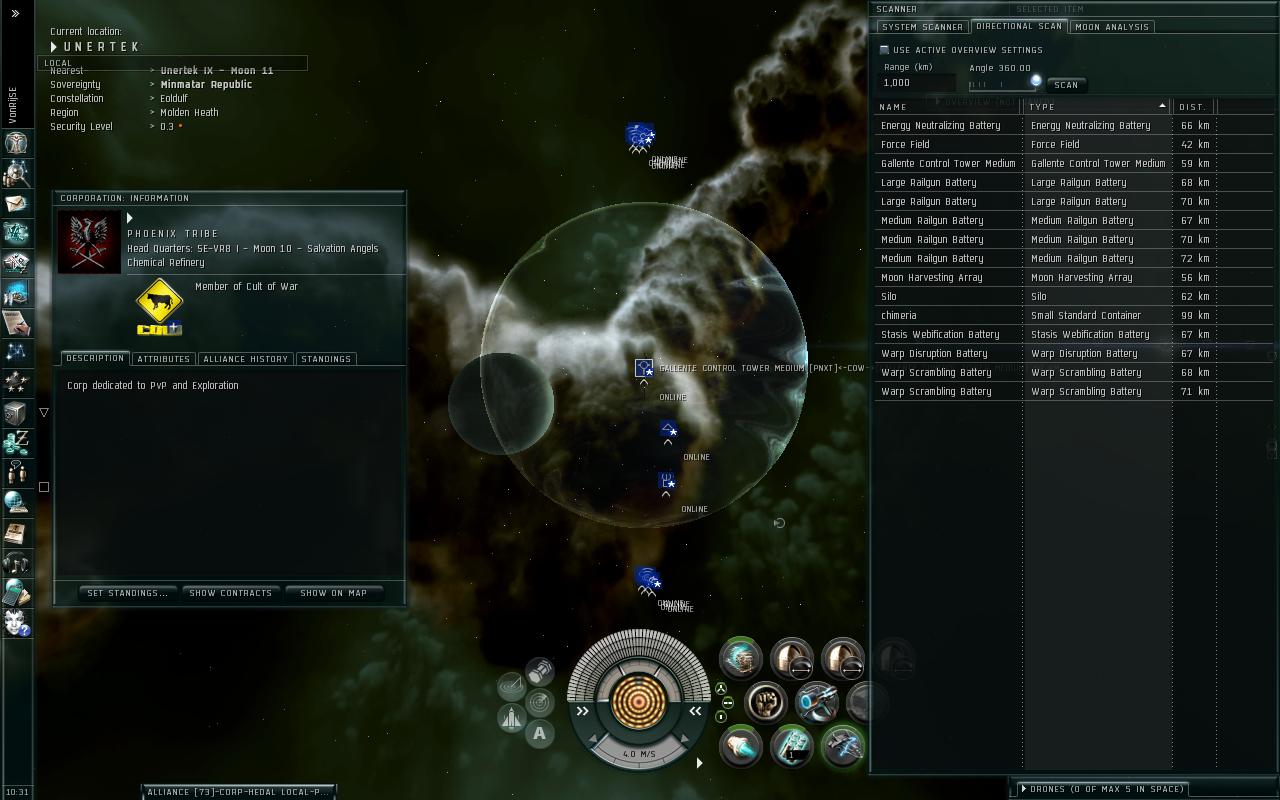Viewport: 1280px width, 800px height.
Task: Open the Help icon with question mark
Action: tap(16, 622)
